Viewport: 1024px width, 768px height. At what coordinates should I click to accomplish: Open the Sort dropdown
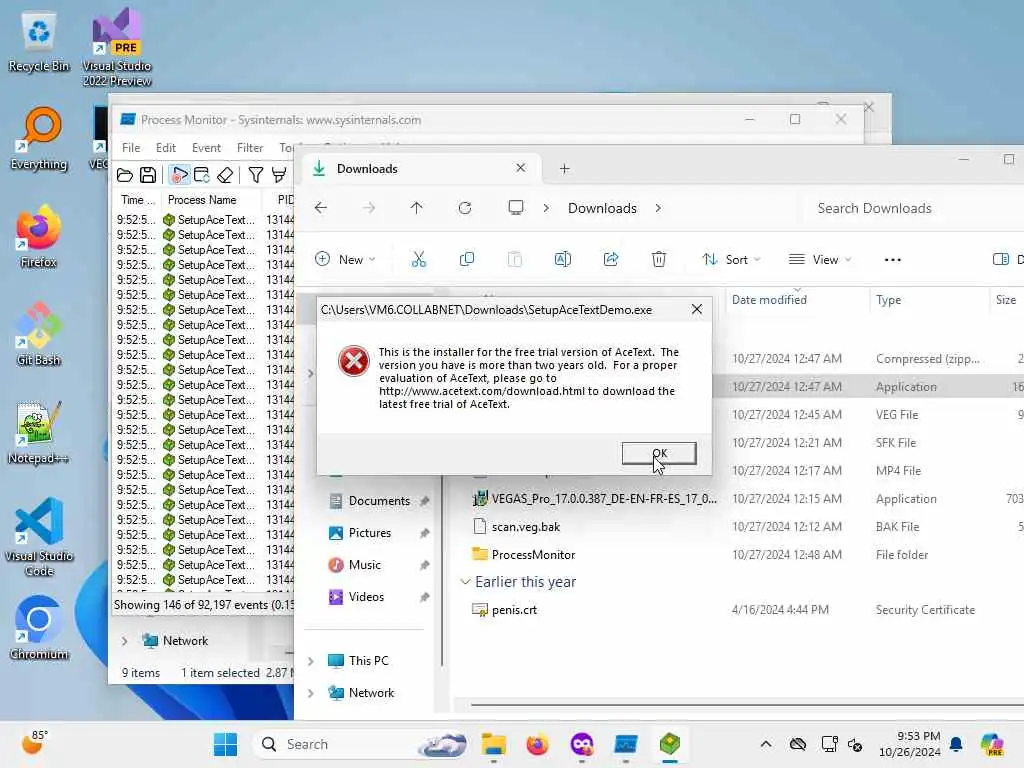731,259
